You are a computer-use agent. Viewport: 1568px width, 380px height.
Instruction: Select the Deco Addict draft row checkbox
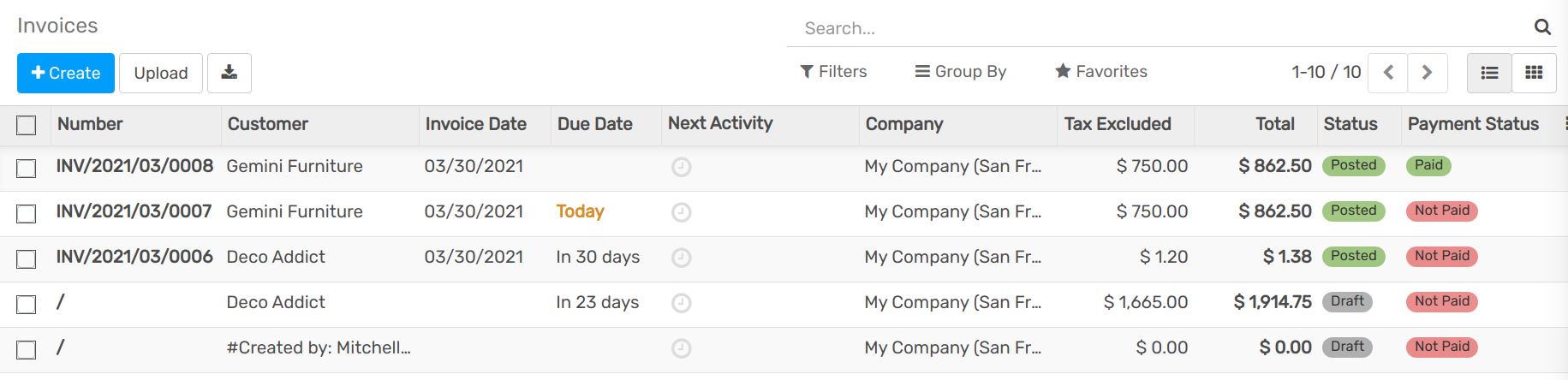point(27,304)
